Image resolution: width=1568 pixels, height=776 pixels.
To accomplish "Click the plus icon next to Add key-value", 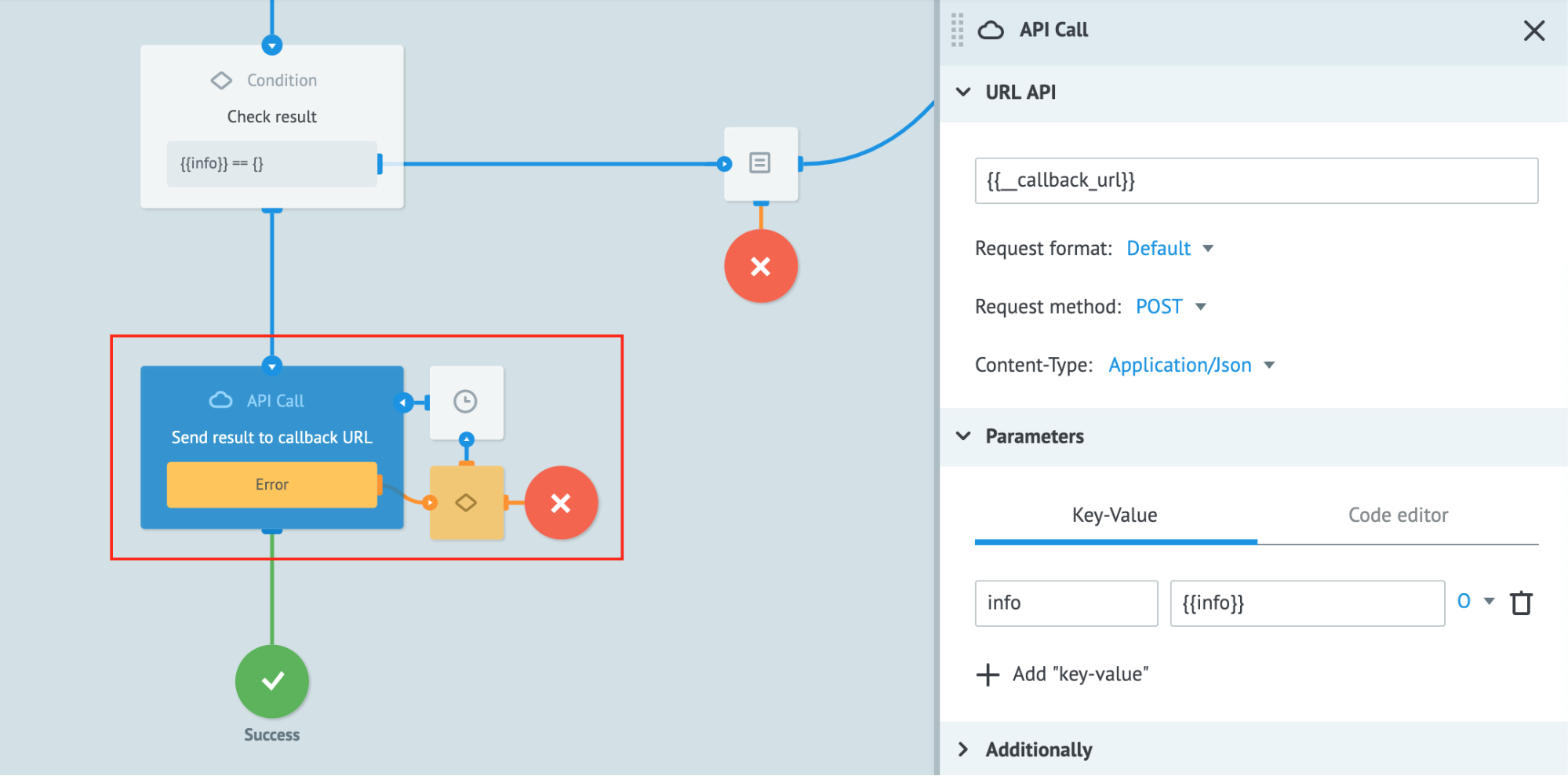I will point(987,674).
